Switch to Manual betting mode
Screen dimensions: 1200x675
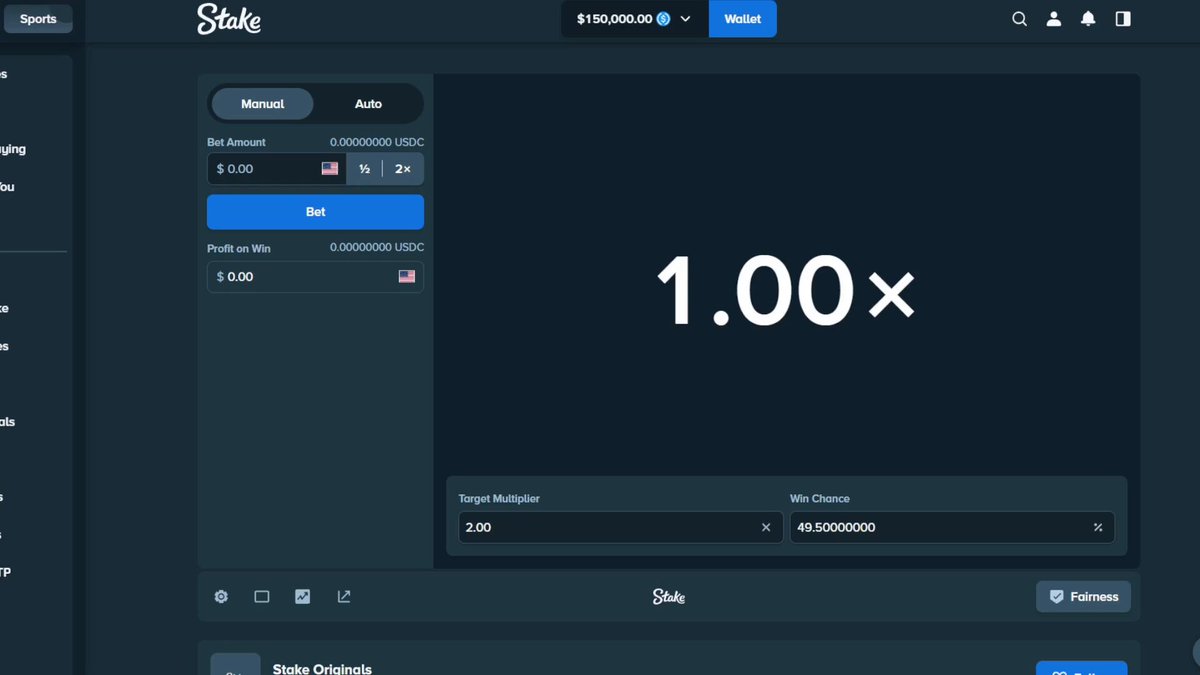tap(262, 104)
